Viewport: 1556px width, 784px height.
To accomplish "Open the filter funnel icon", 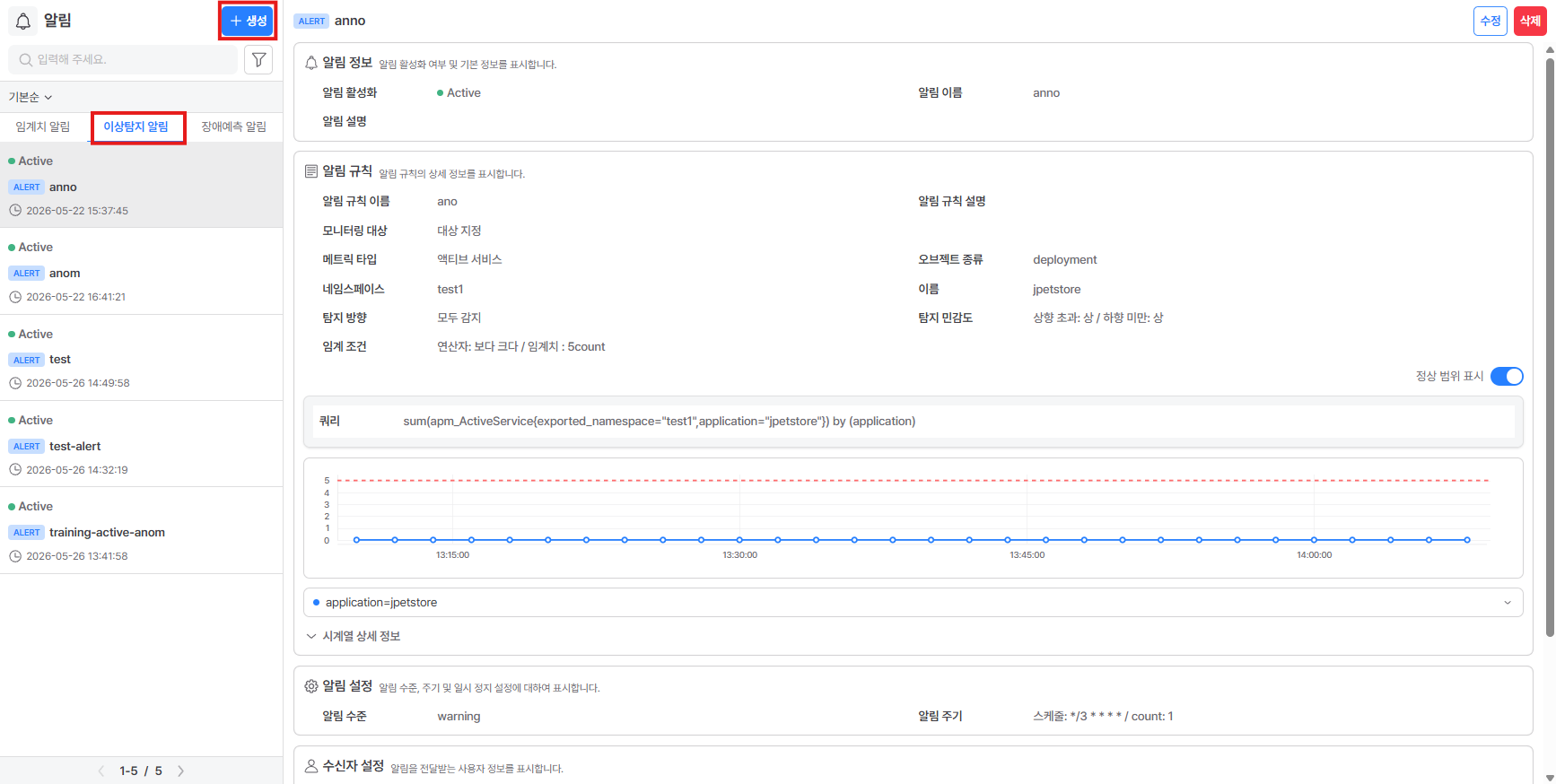I will click(x=258, y=59).
